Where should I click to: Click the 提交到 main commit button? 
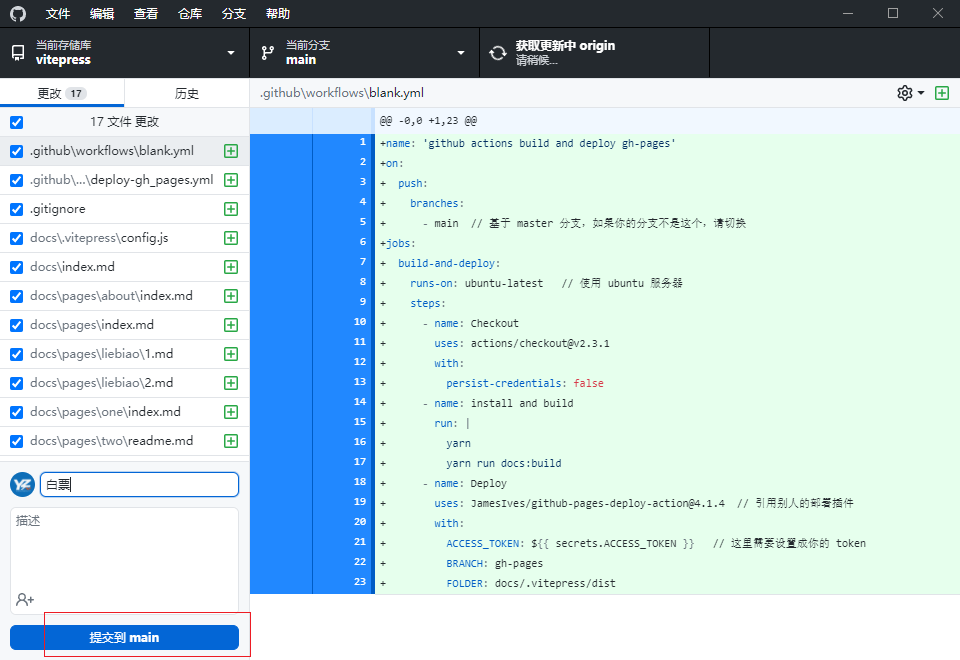click(124, 637)
